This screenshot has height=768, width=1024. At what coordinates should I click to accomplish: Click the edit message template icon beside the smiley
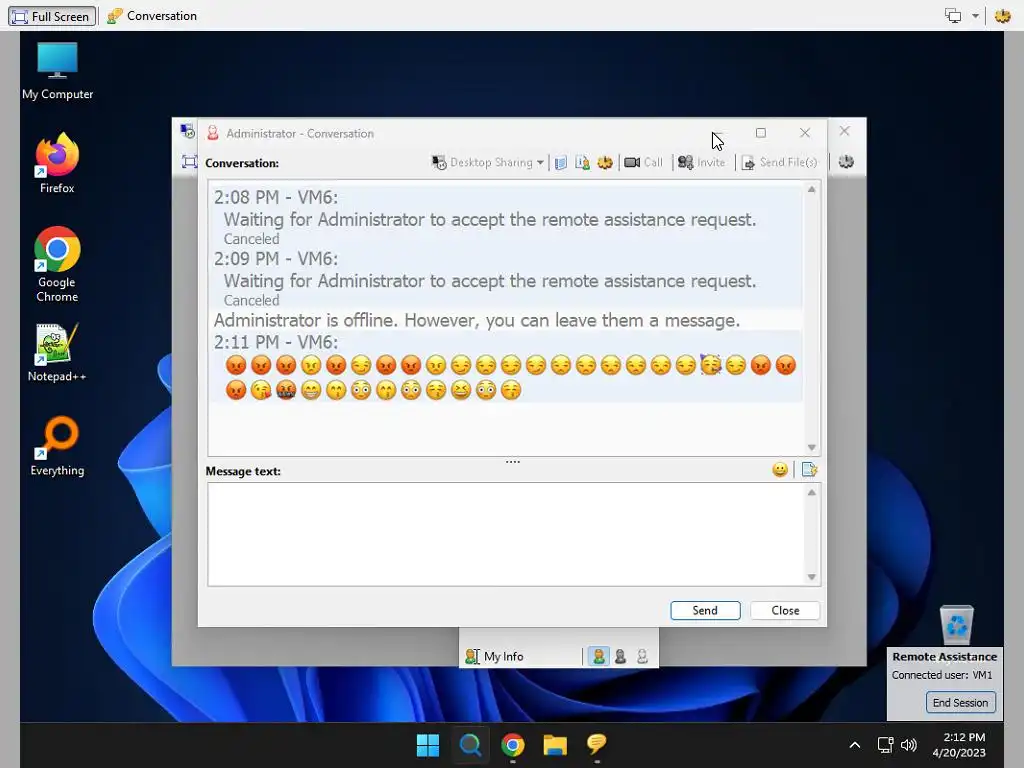[809, 469]
